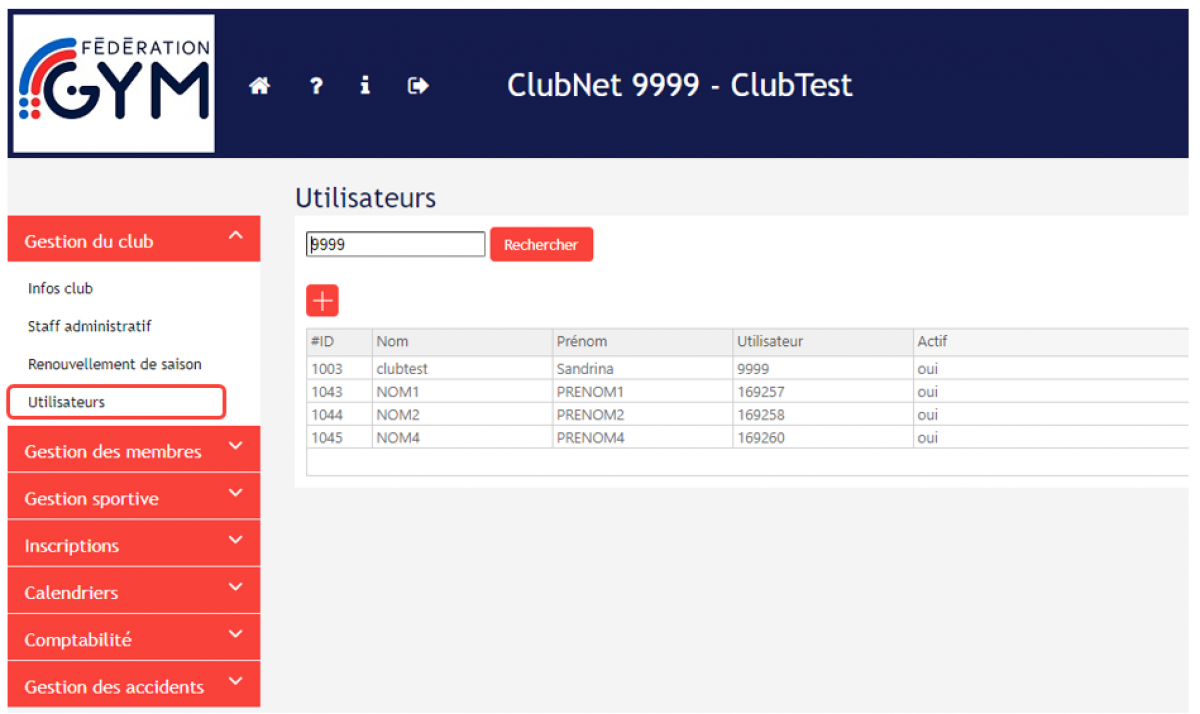
Task: Click the search field containing 9999
Action: [x=395, y=244]
